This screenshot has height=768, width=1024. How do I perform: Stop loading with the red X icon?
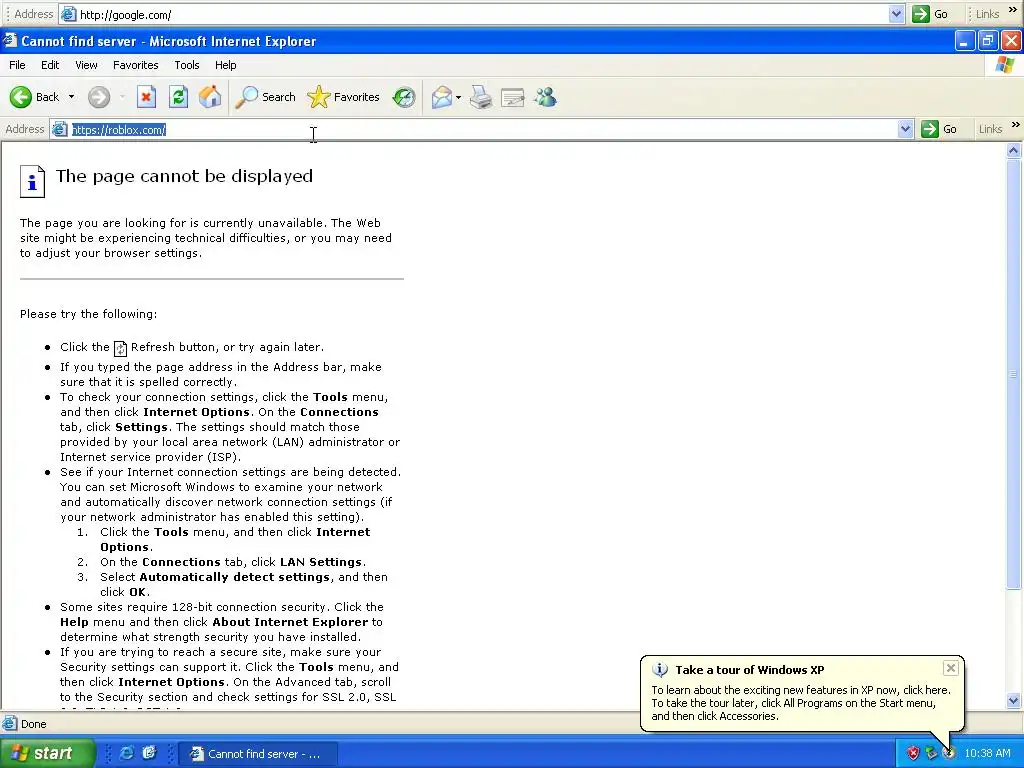(146, 97)
